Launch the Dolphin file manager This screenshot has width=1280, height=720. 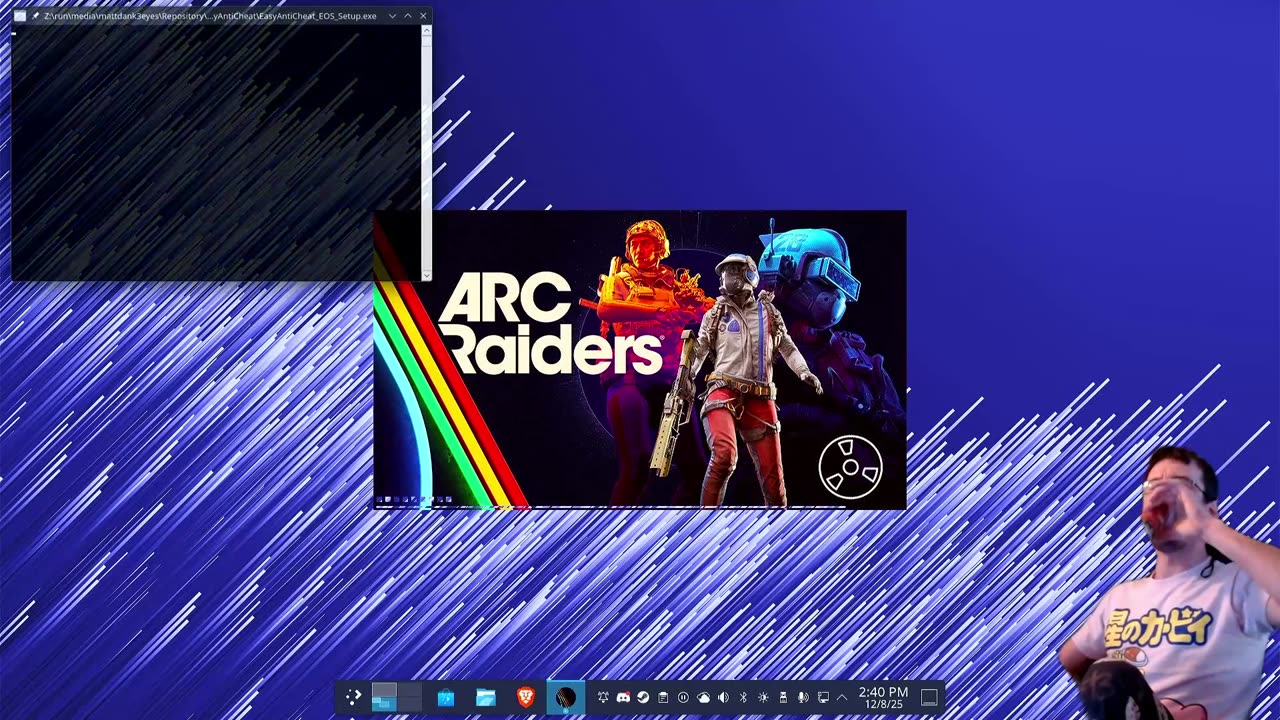pyautogui.click(x=486, y=697)
